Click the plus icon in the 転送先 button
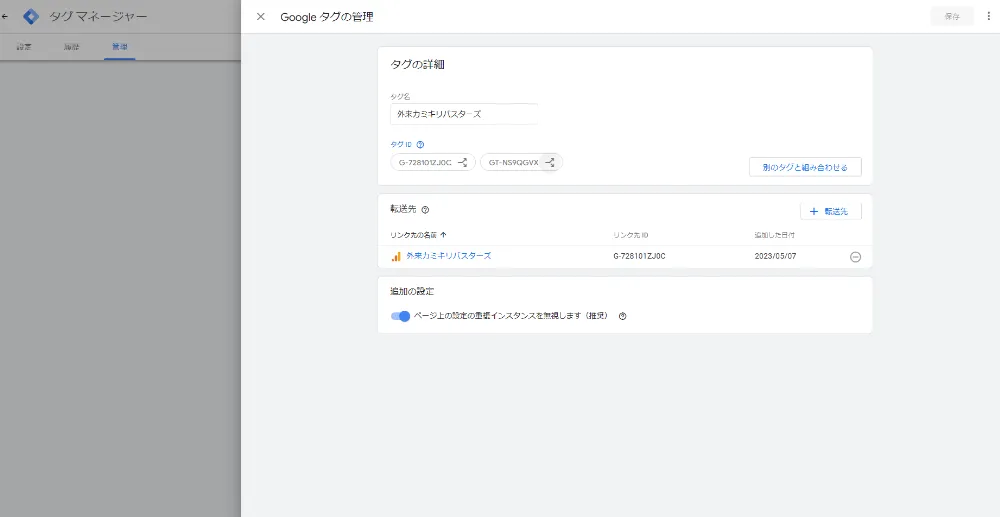This screenshot has width=1000, height=517. pos(813,212)
